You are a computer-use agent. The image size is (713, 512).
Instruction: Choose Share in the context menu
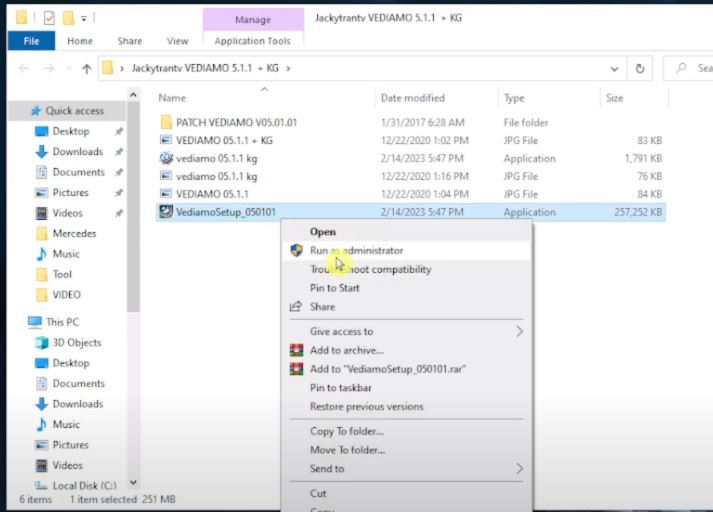[322, 306]
